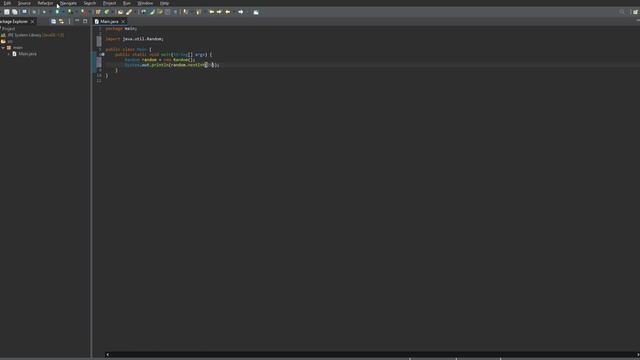
Task: Click the Open Type folder icon
Action: coord(120,12)
